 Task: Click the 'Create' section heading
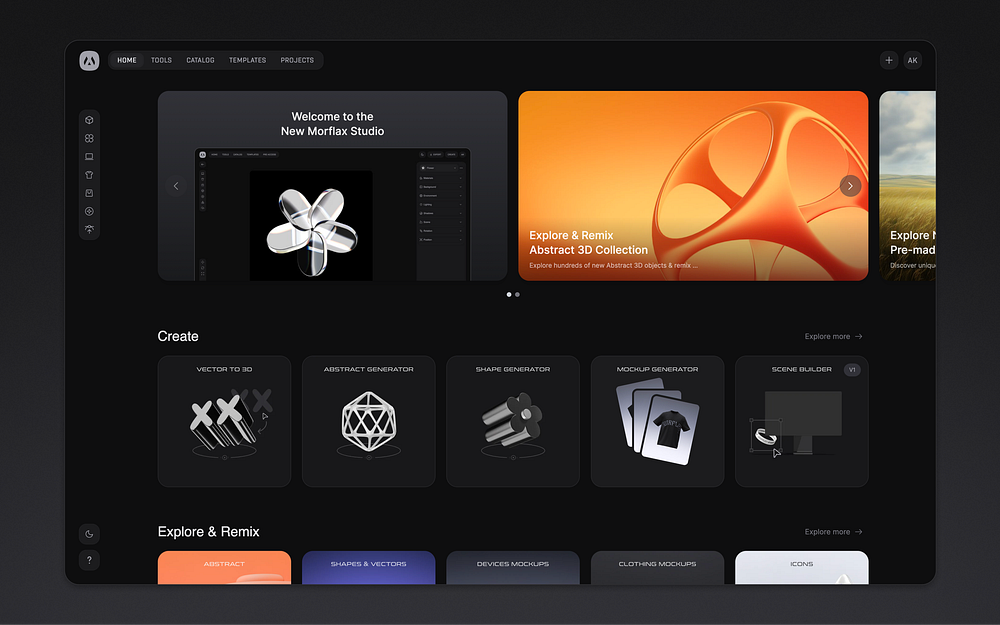[x=178, y=337]
